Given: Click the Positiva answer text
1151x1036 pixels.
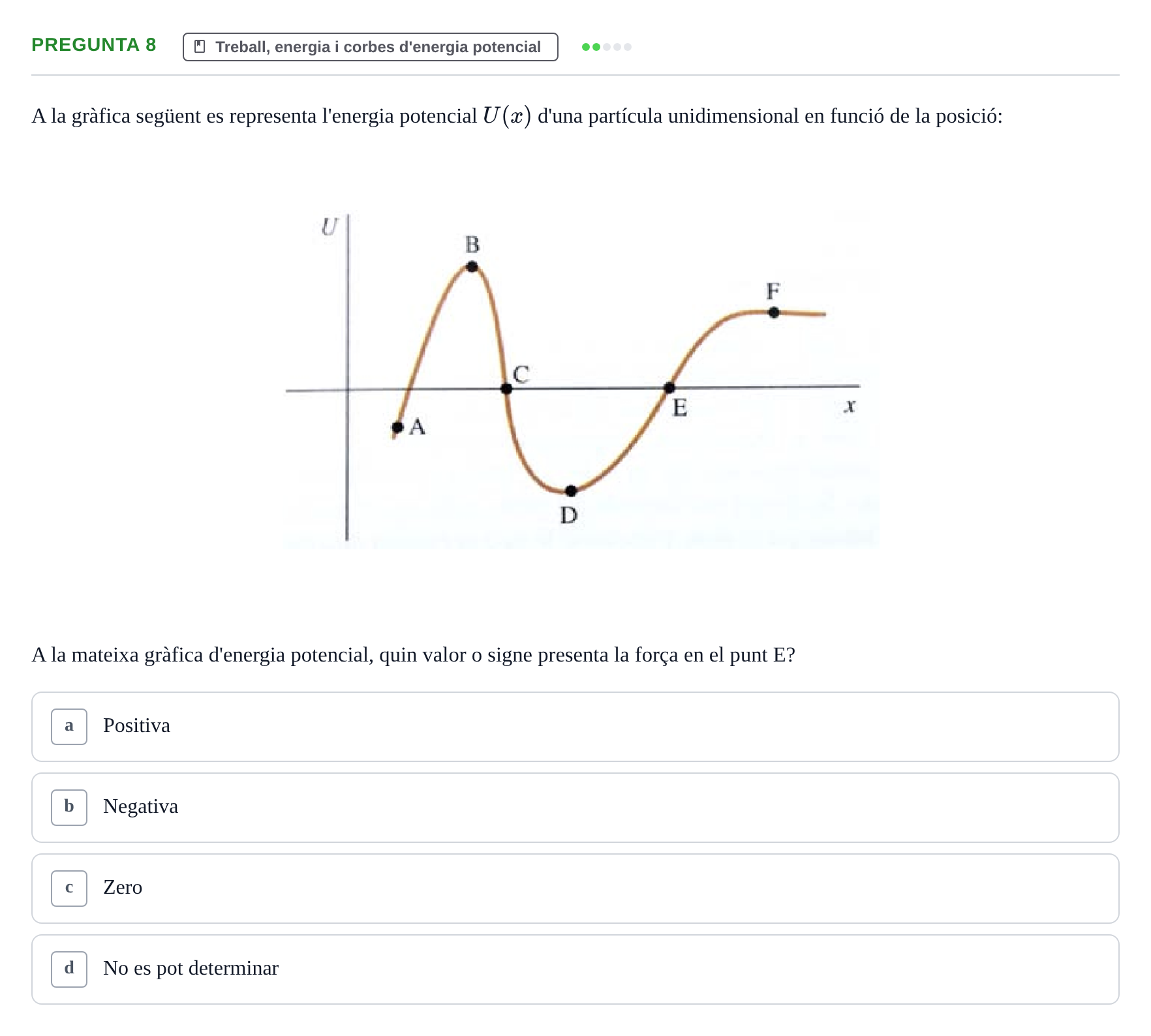Looking at the screenshot, I should coord(137,725).
